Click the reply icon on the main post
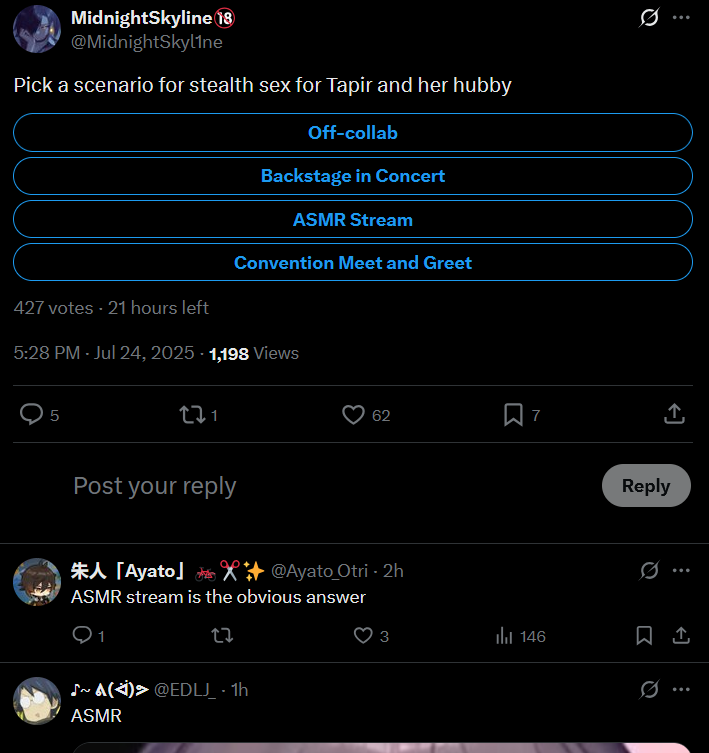Image resolution: width=709 pixels, height=753 pixels. [x=32, y=414]
